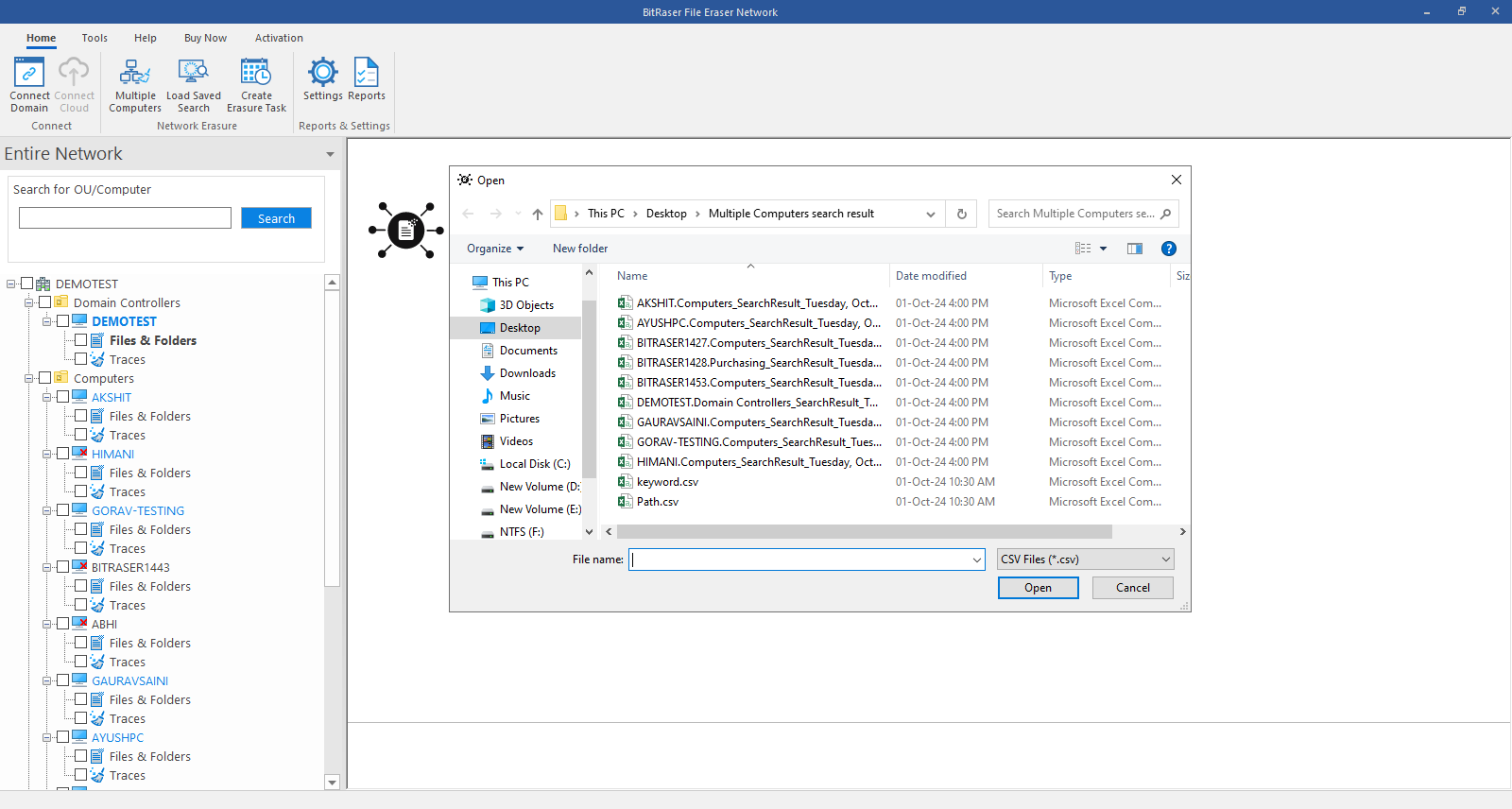Open the Connect Domain tool

click(29, 85)
